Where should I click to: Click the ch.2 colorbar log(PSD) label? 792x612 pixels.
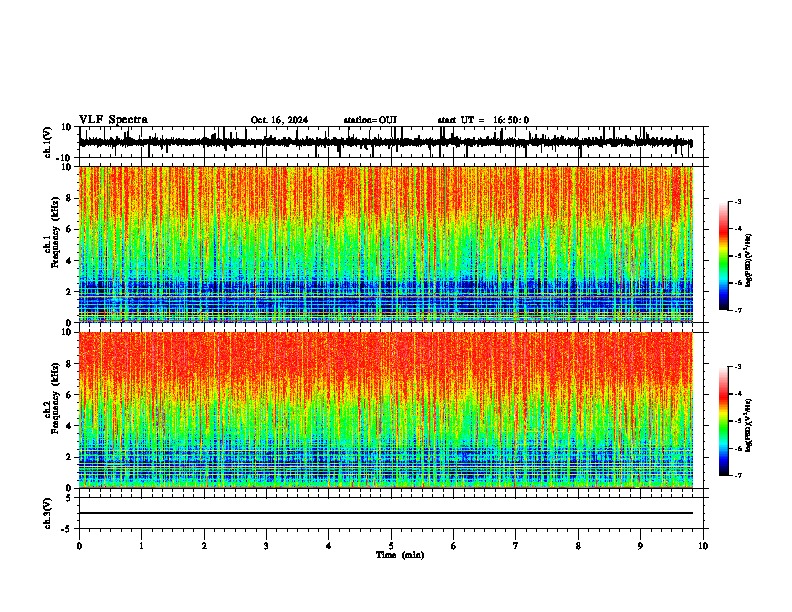click(x=748, y=425)
